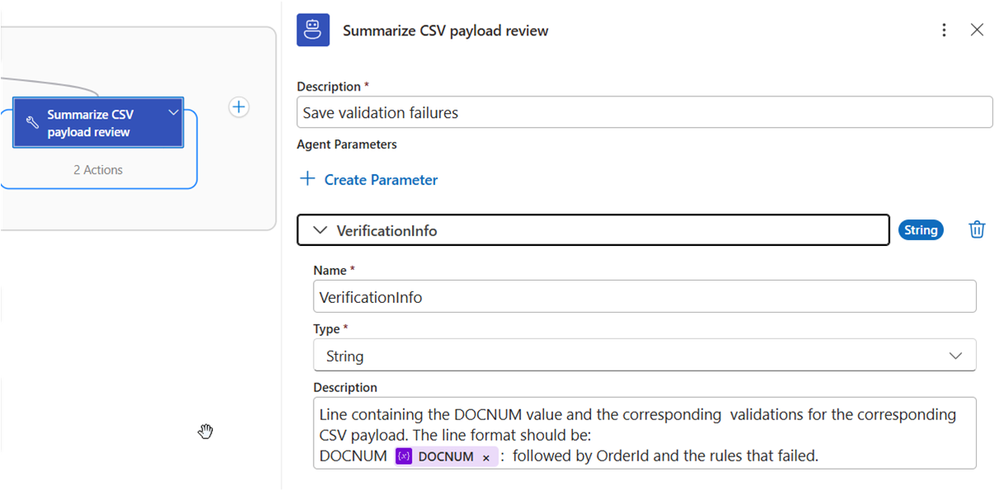999x491 pixels.
Task: Select the Summarize CSV payload review node
Action: [x=97, y=123]
